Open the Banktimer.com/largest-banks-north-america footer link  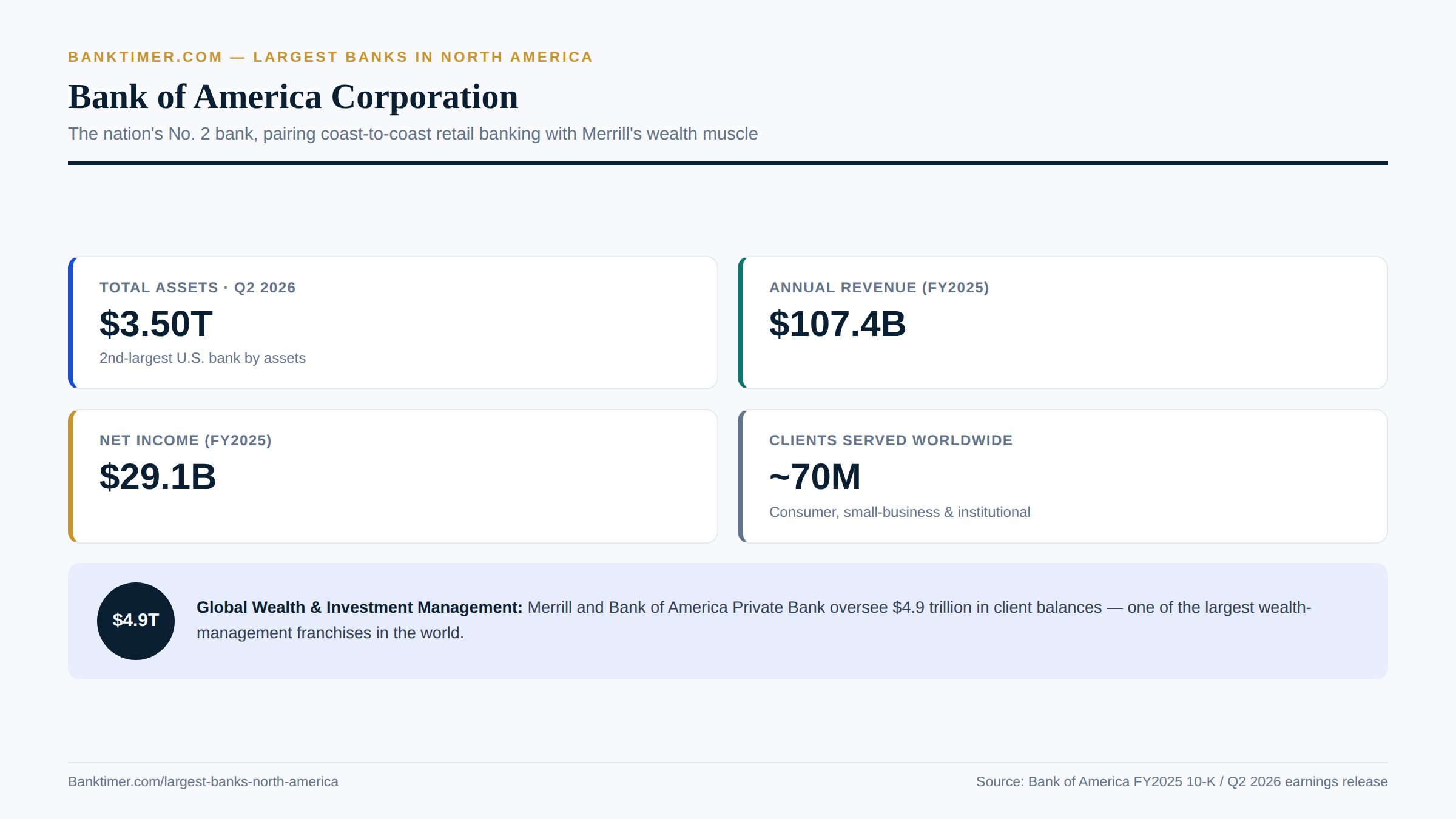pyautogui.click(x=203, y=781)
